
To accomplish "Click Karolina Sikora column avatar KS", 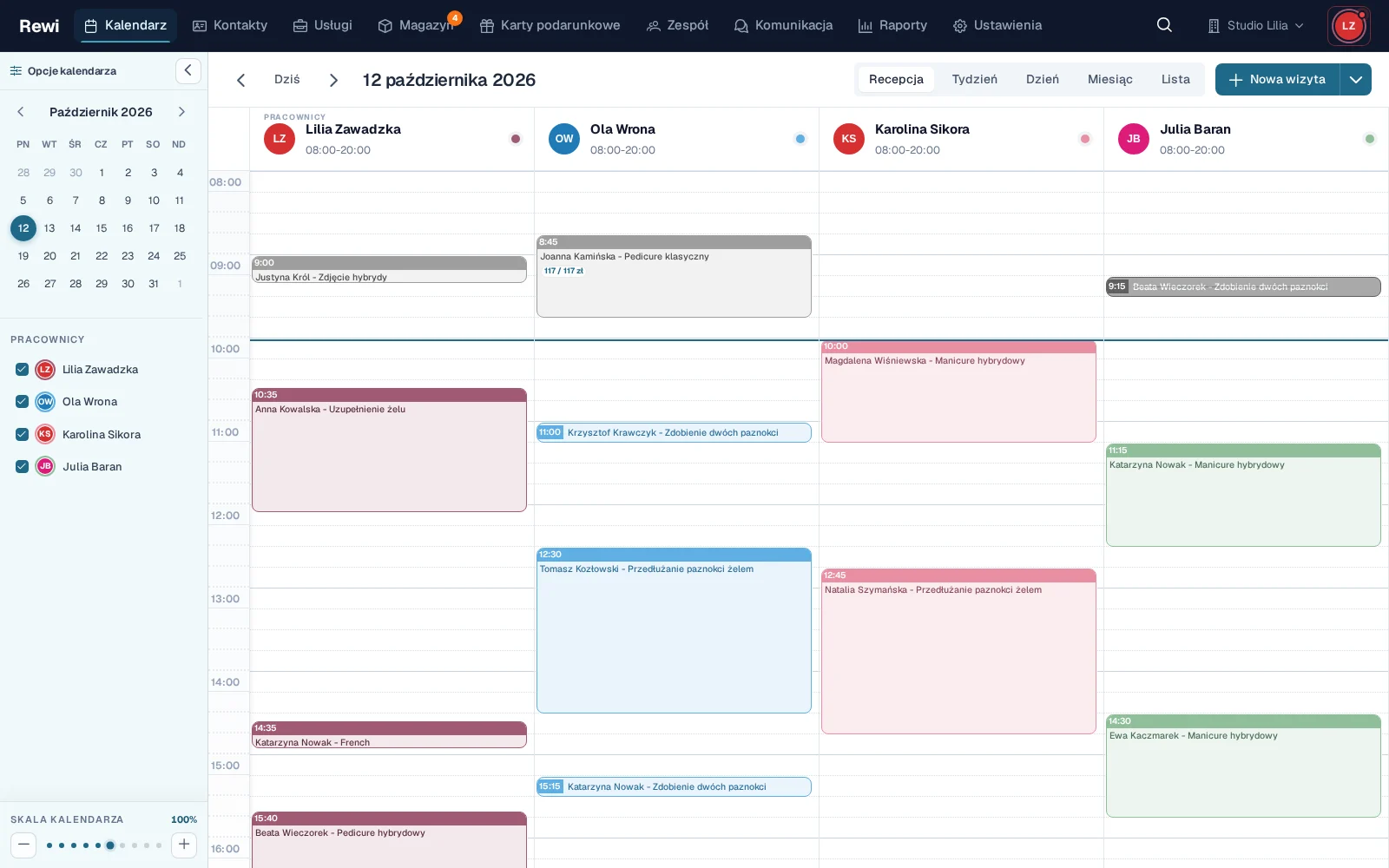I will click(849, 139).
